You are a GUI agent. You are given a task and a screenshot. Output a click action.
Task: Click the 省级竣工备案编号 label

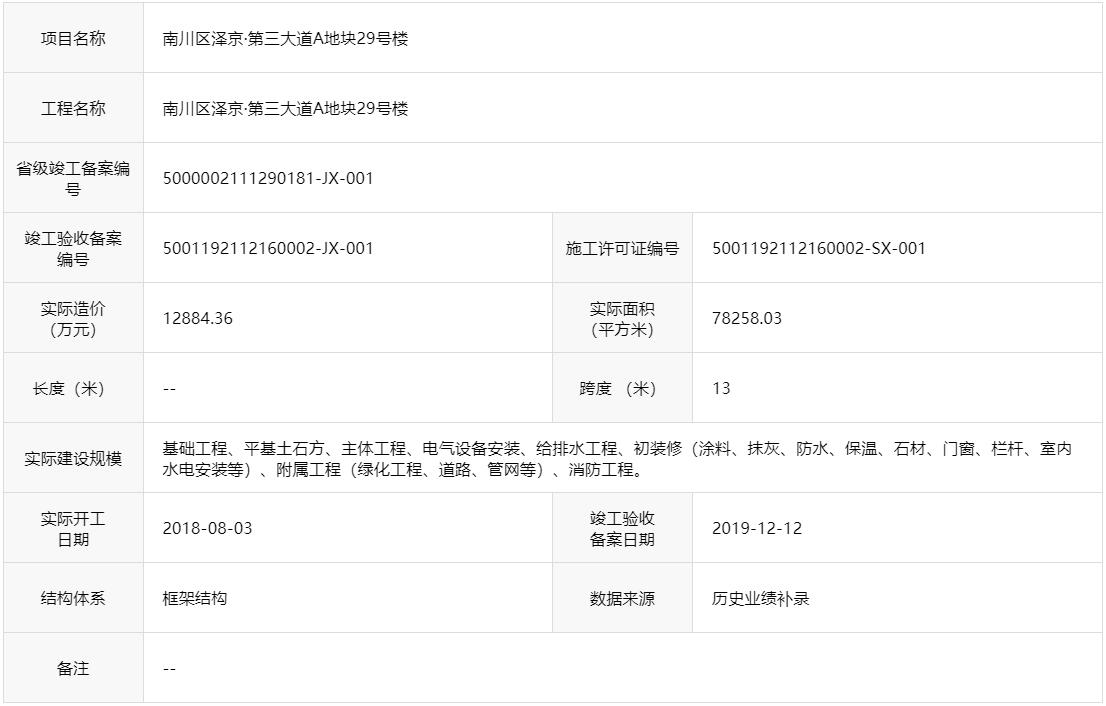pyautogui.click(x=73, y=178)
